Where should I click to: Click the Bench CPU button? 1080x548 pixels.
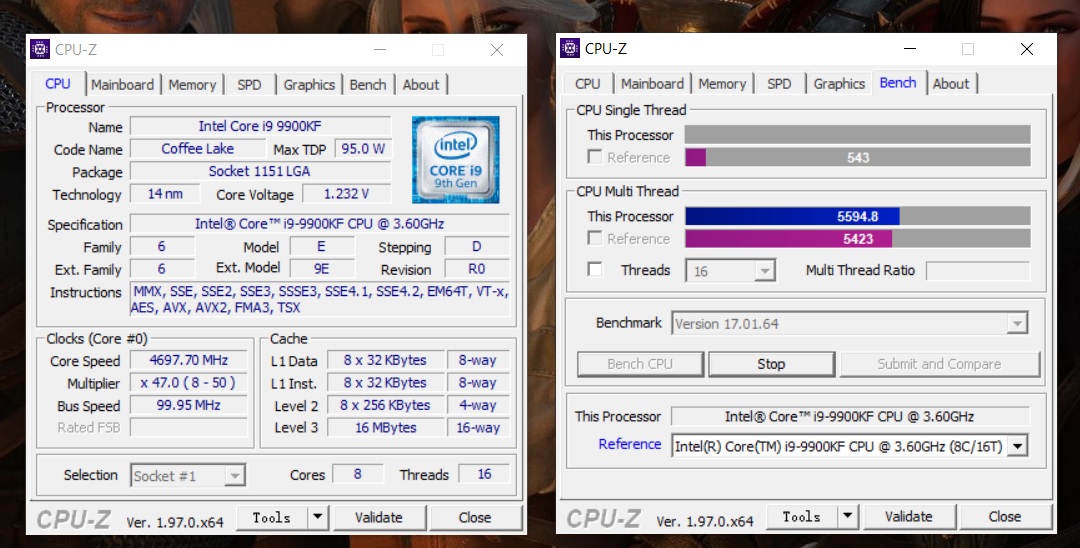tap(640, 364)
